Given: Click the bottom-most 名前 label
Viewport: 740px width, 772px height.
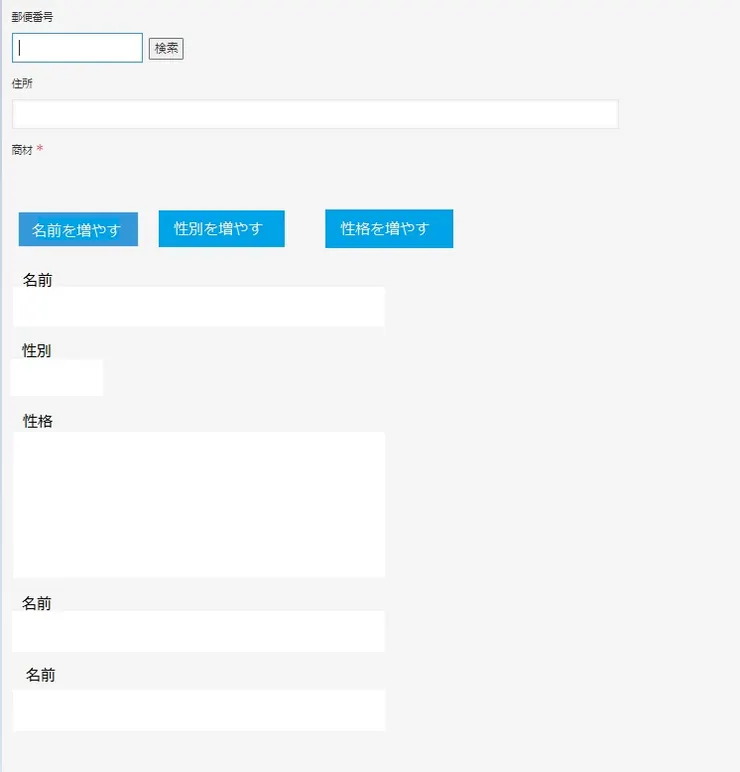Looking at the screenshot, I should (41, 675).
